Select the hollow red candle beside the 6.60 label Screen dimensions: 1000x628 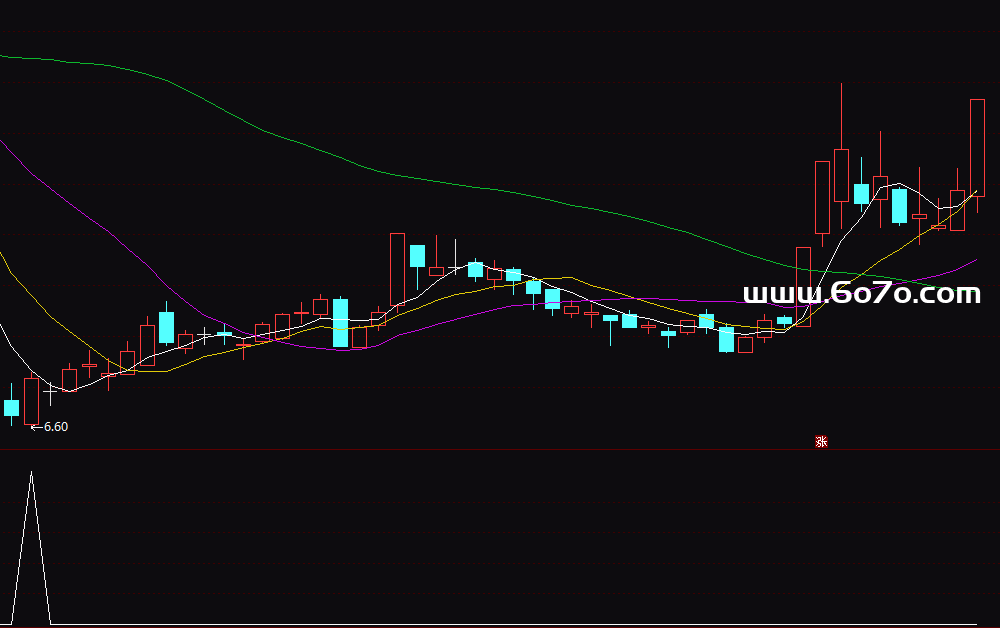(x=31, y=400)
